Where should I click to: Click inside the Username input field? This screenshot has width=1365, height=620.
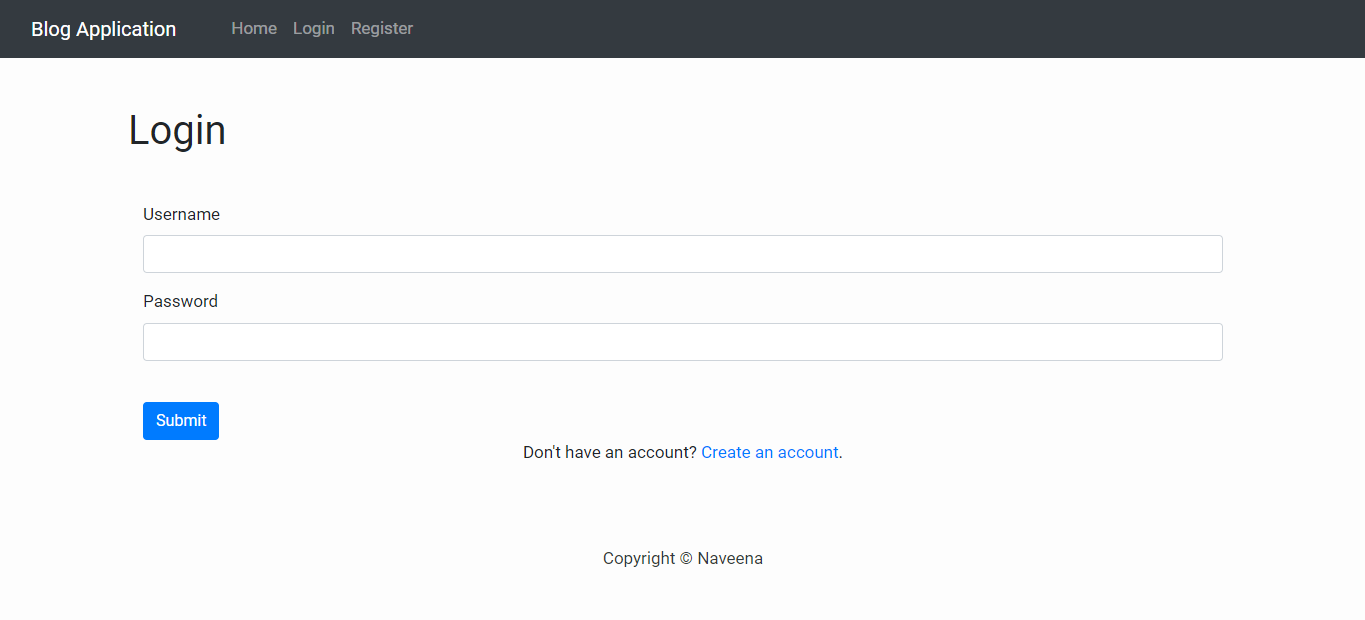(682, 253)
